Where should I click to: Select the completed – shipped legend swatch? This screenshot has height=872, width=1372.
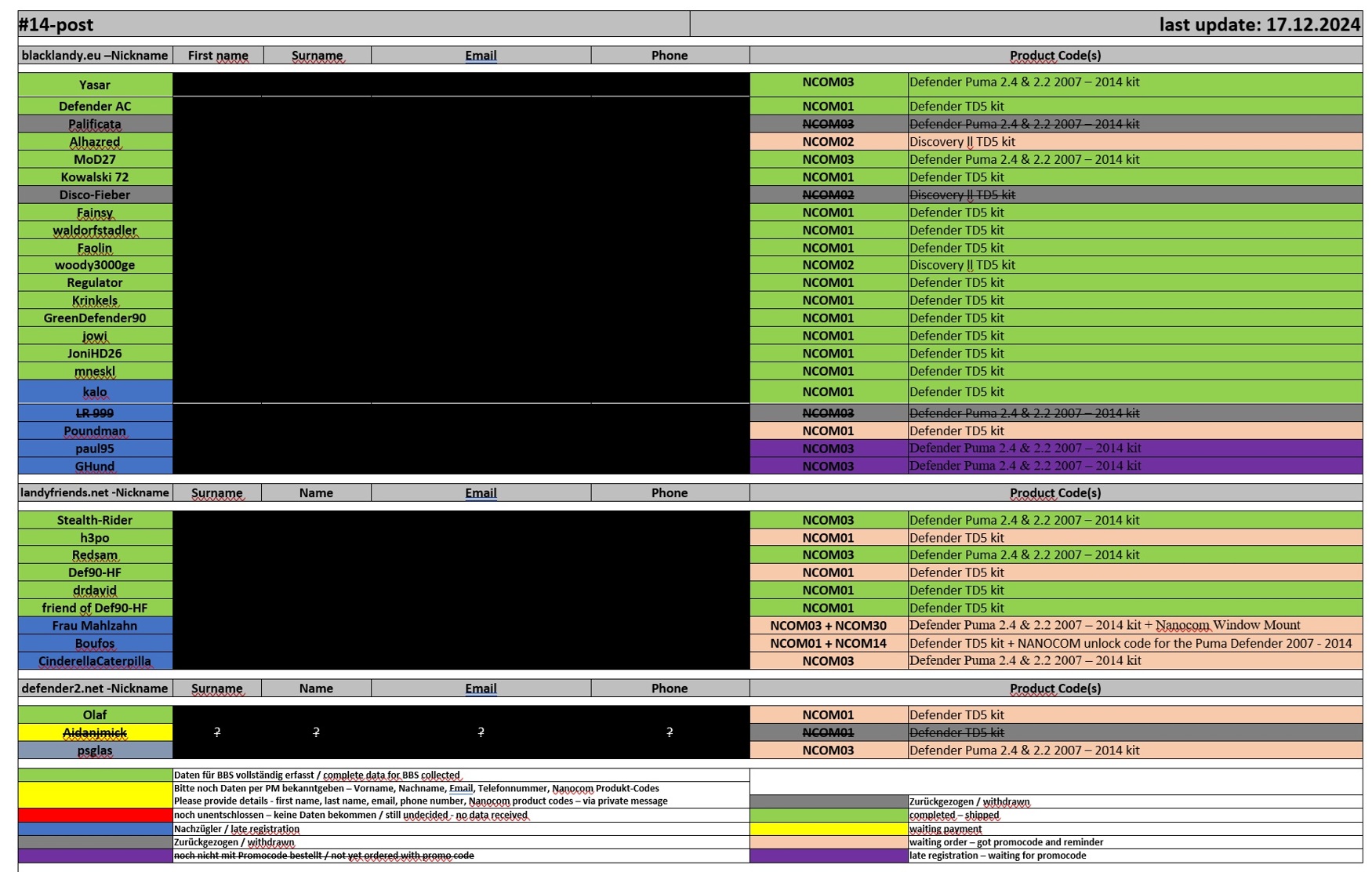tap(829, 816)
